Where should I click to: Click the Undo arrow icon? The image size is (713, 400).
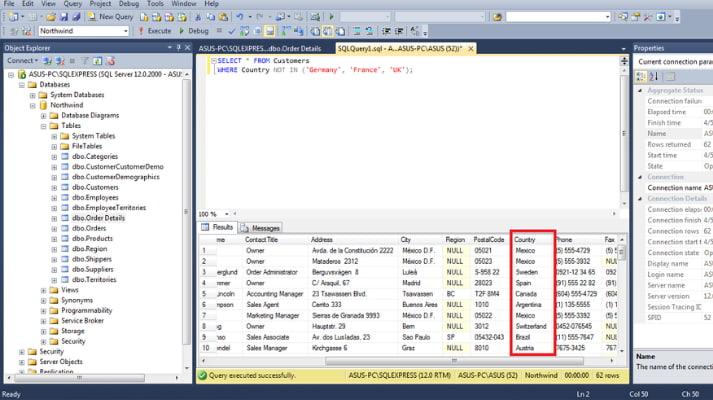[x=240, y=17]
